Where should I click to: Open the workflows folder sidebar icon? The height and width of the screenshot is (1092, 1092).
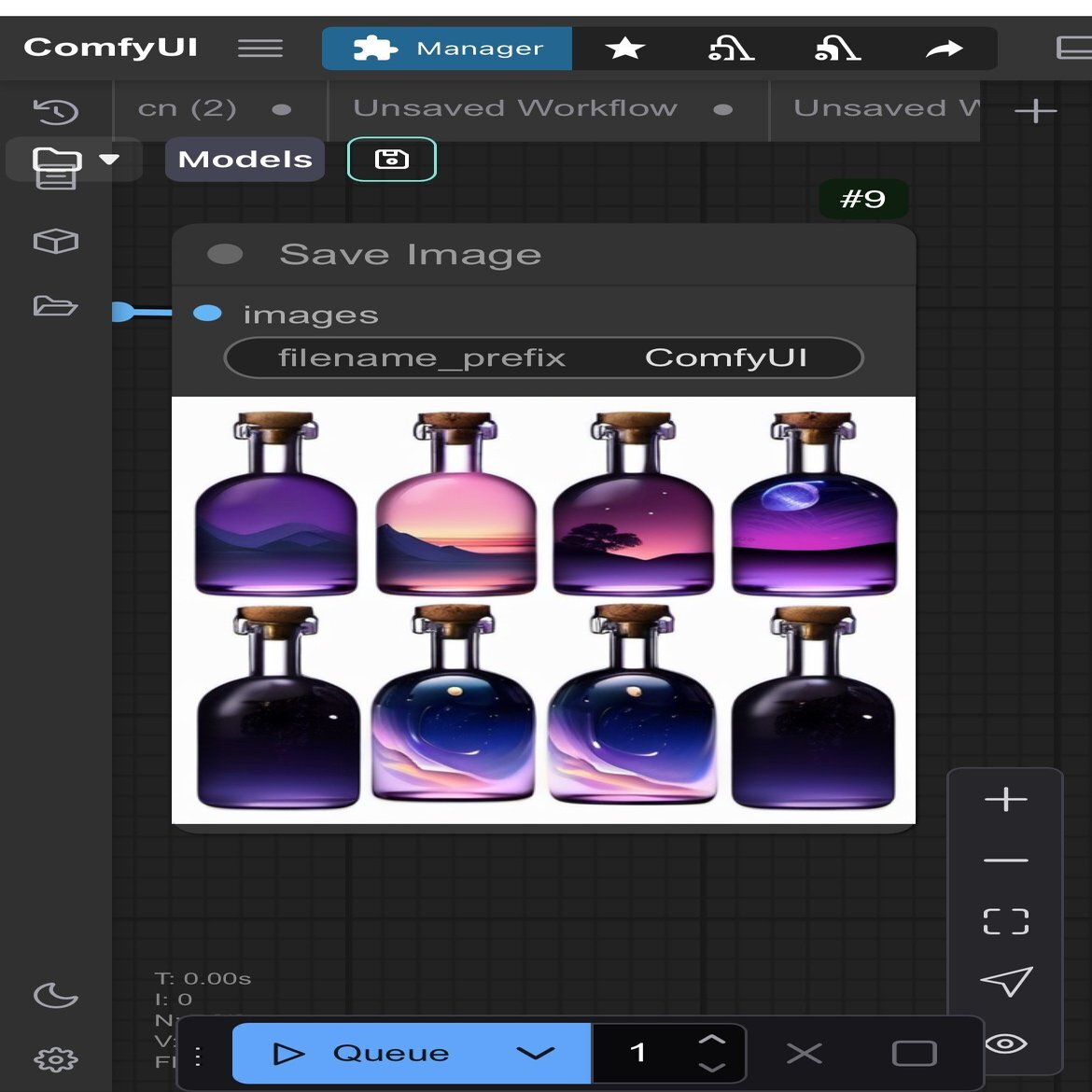pyautogui.click(x=55, y=305)
